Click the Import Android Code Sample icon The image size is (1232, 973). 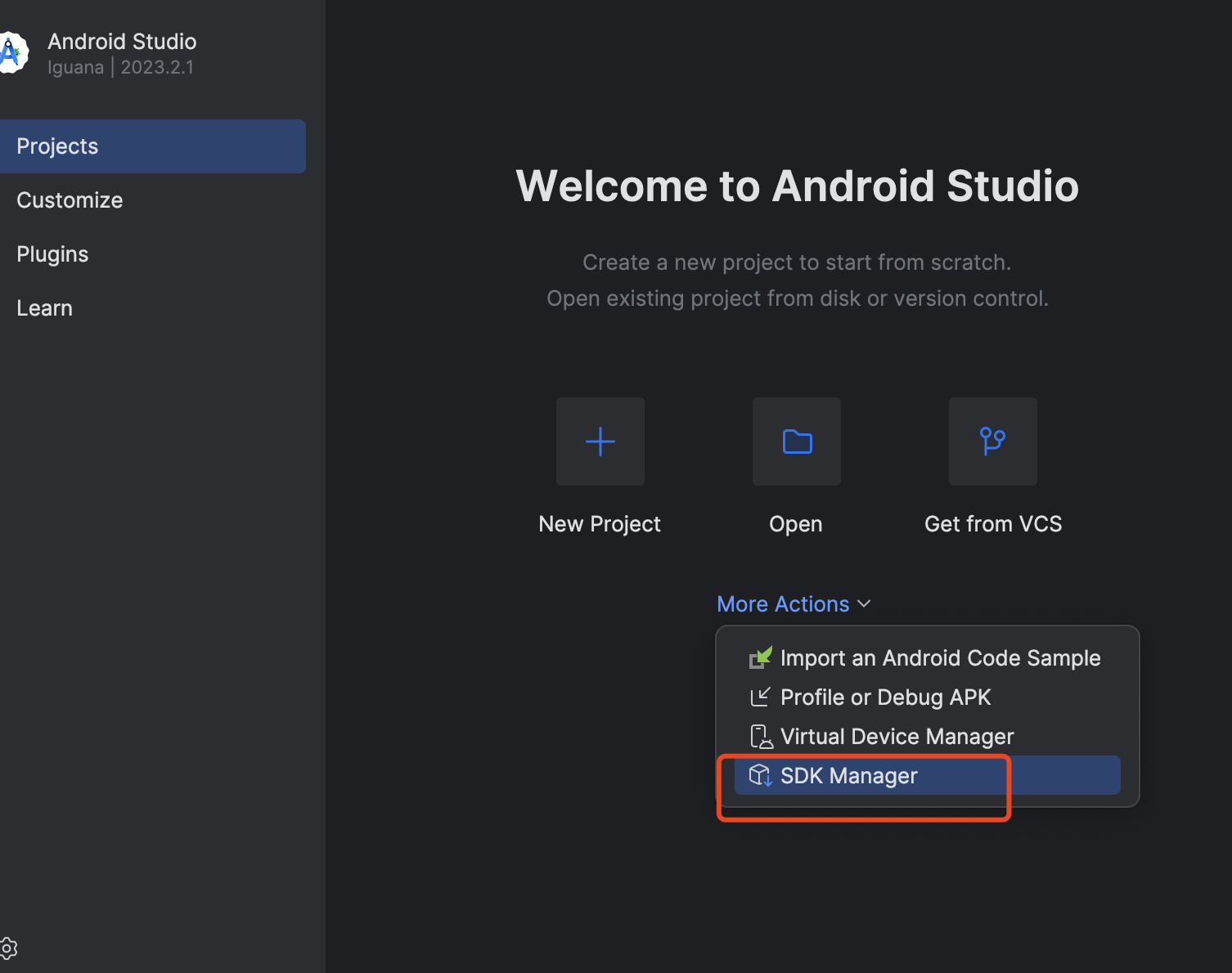tap(761, 657)
